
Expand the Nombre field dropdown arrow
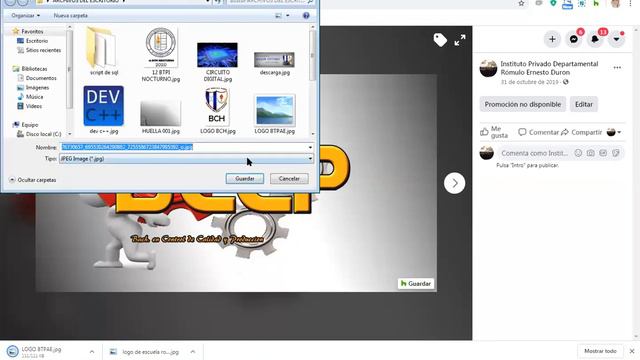(310, 147)
